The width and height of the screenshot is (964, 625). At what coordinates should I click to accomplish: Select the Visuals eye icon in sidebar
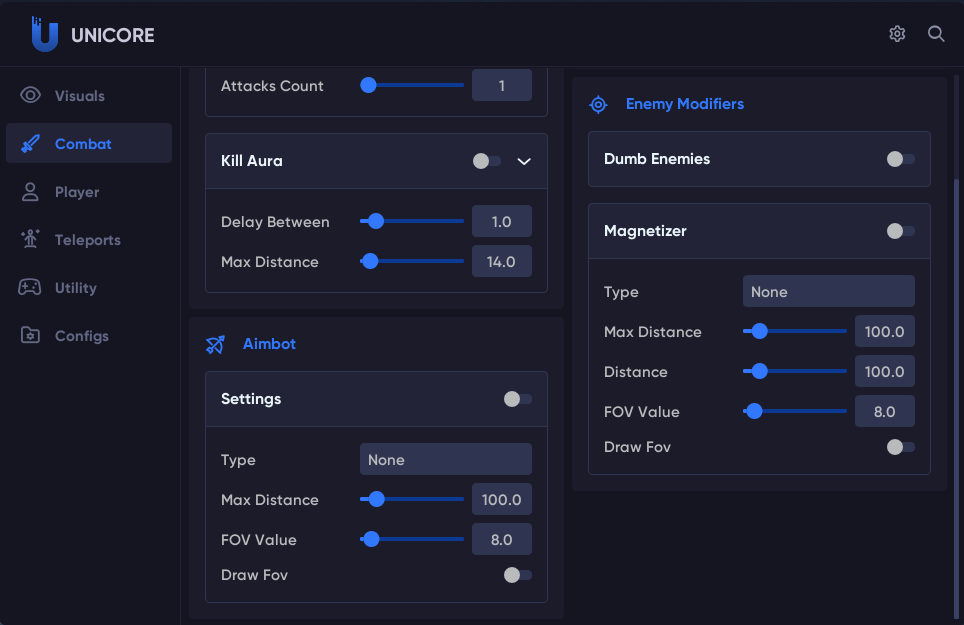pos(30,96)
